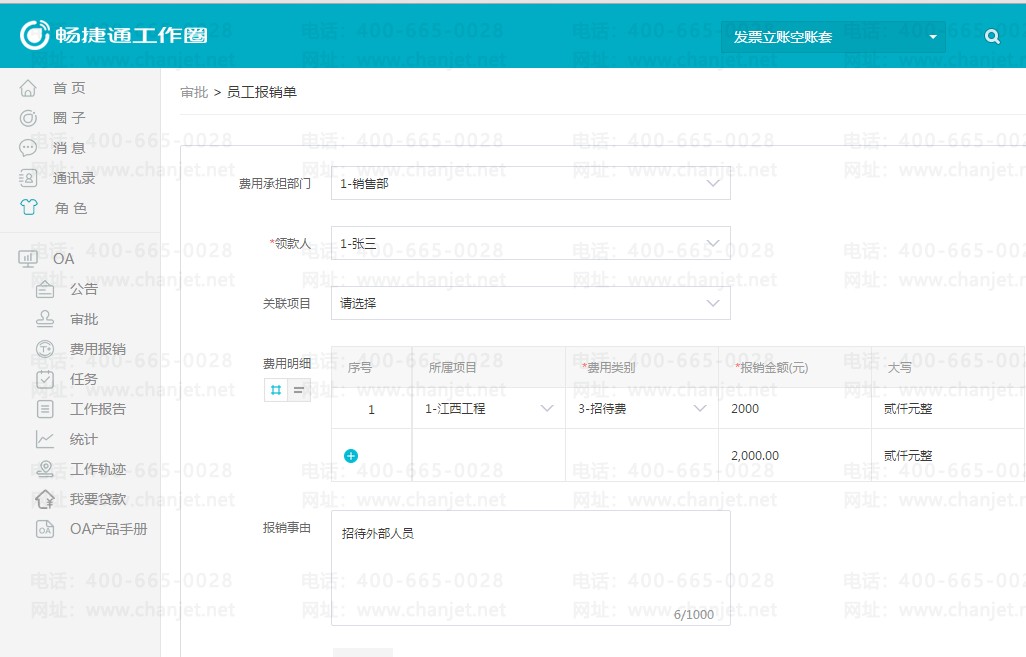This screenshot has width=1026, height=657.
Task: Open 工作报告 in OA menu
Action: click(97, 409)
